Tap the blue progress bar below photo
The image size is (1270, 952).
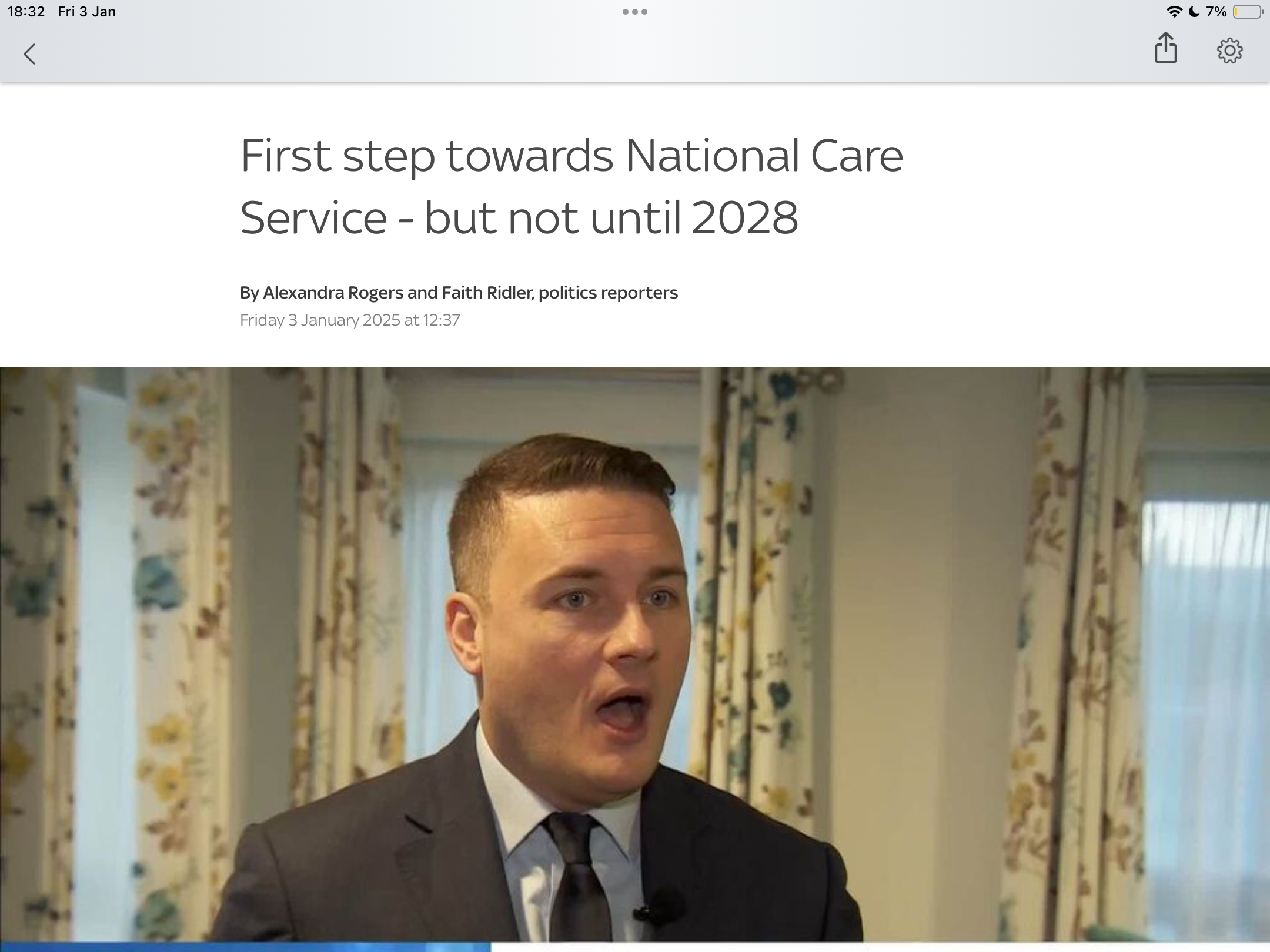pyautogui.click(x=245, y=947)
